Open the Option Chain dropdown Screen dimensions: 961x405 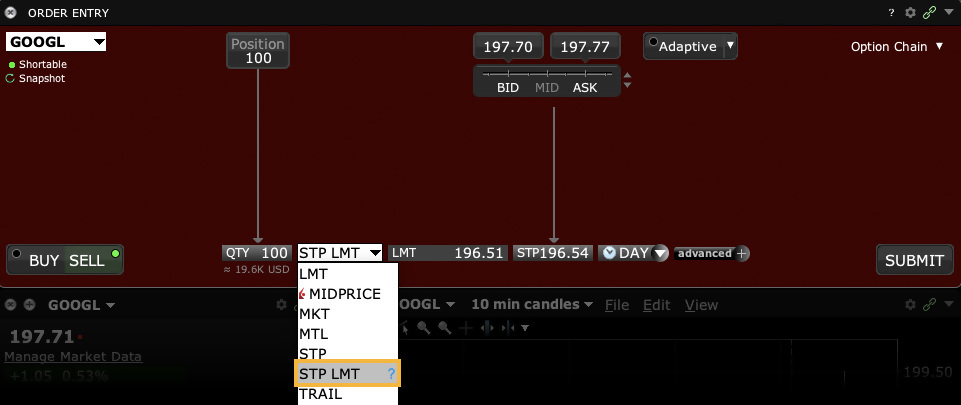point(897,47)
